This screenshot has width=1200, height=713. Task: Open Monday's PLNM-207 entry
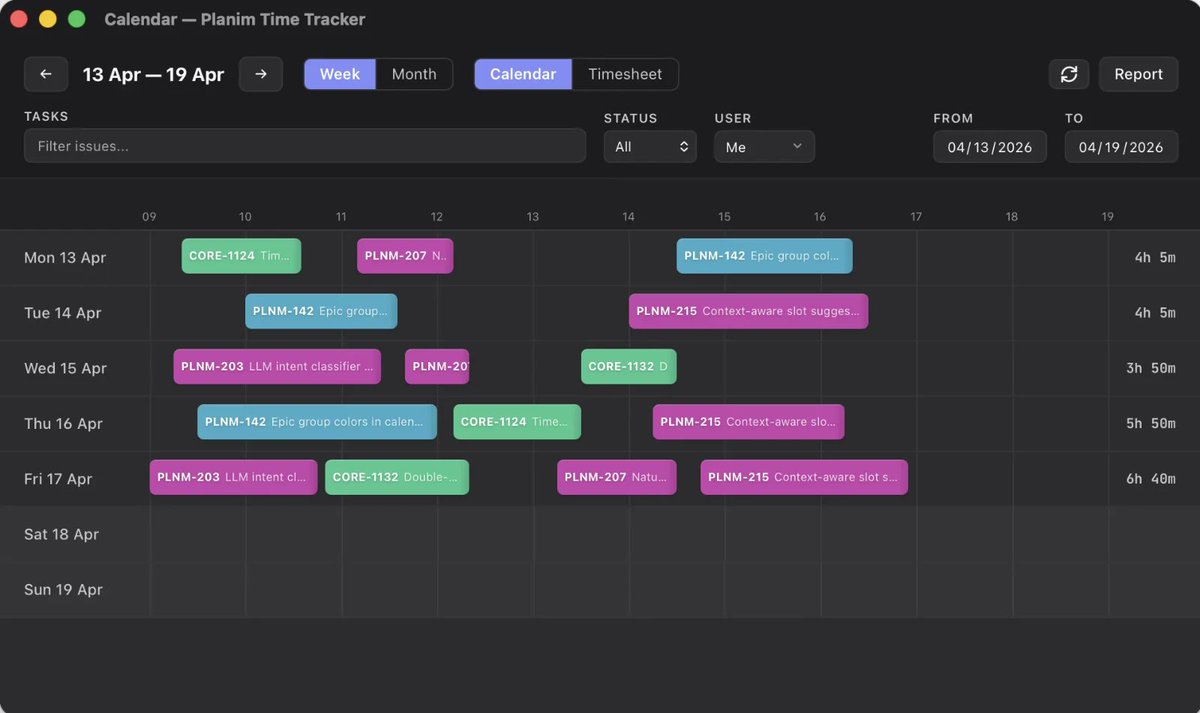pyautogui.click(x=405, y=256)
